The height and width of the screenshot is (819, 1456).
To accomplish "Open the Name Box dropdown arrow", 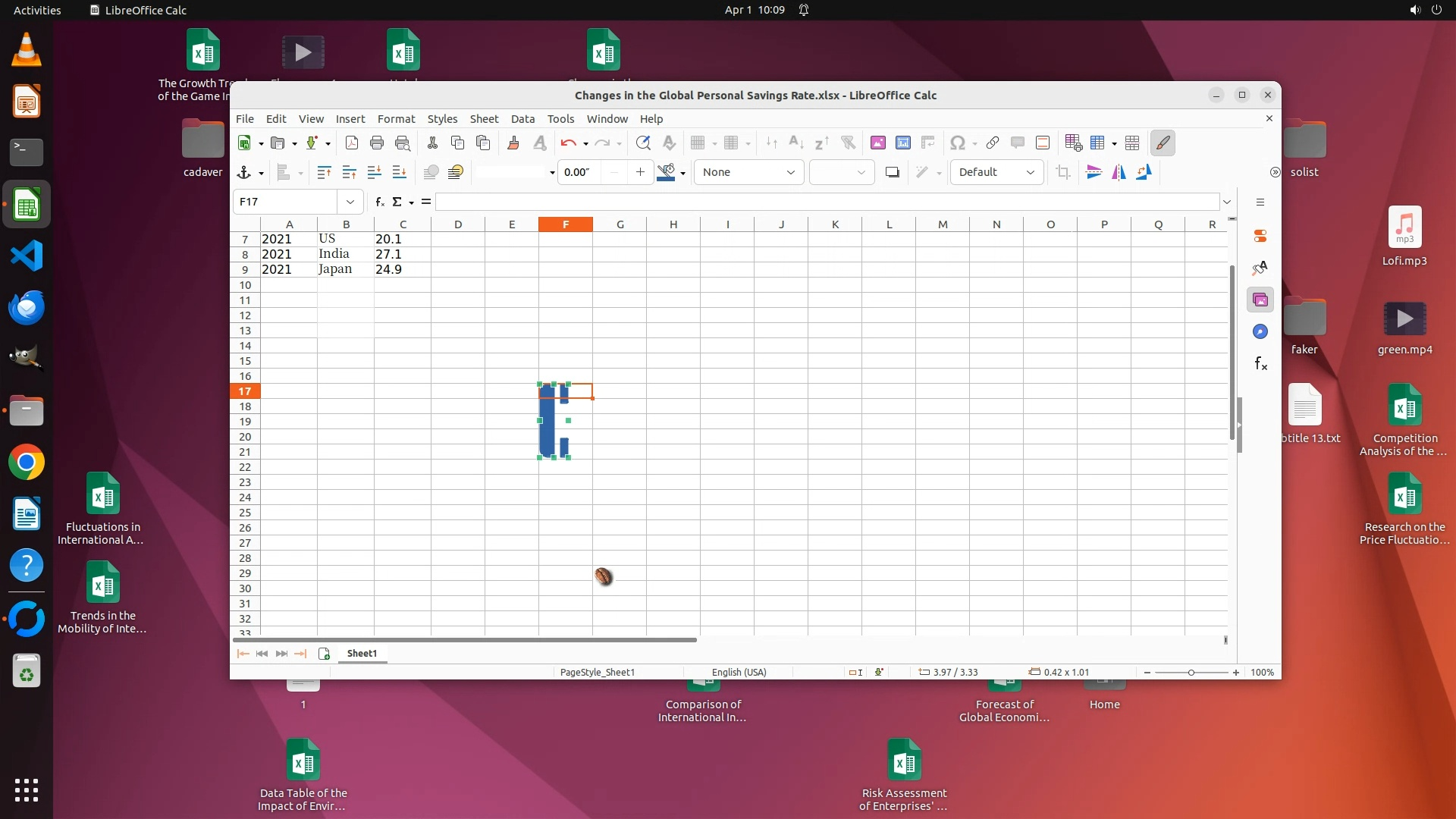I will [350, 202].
